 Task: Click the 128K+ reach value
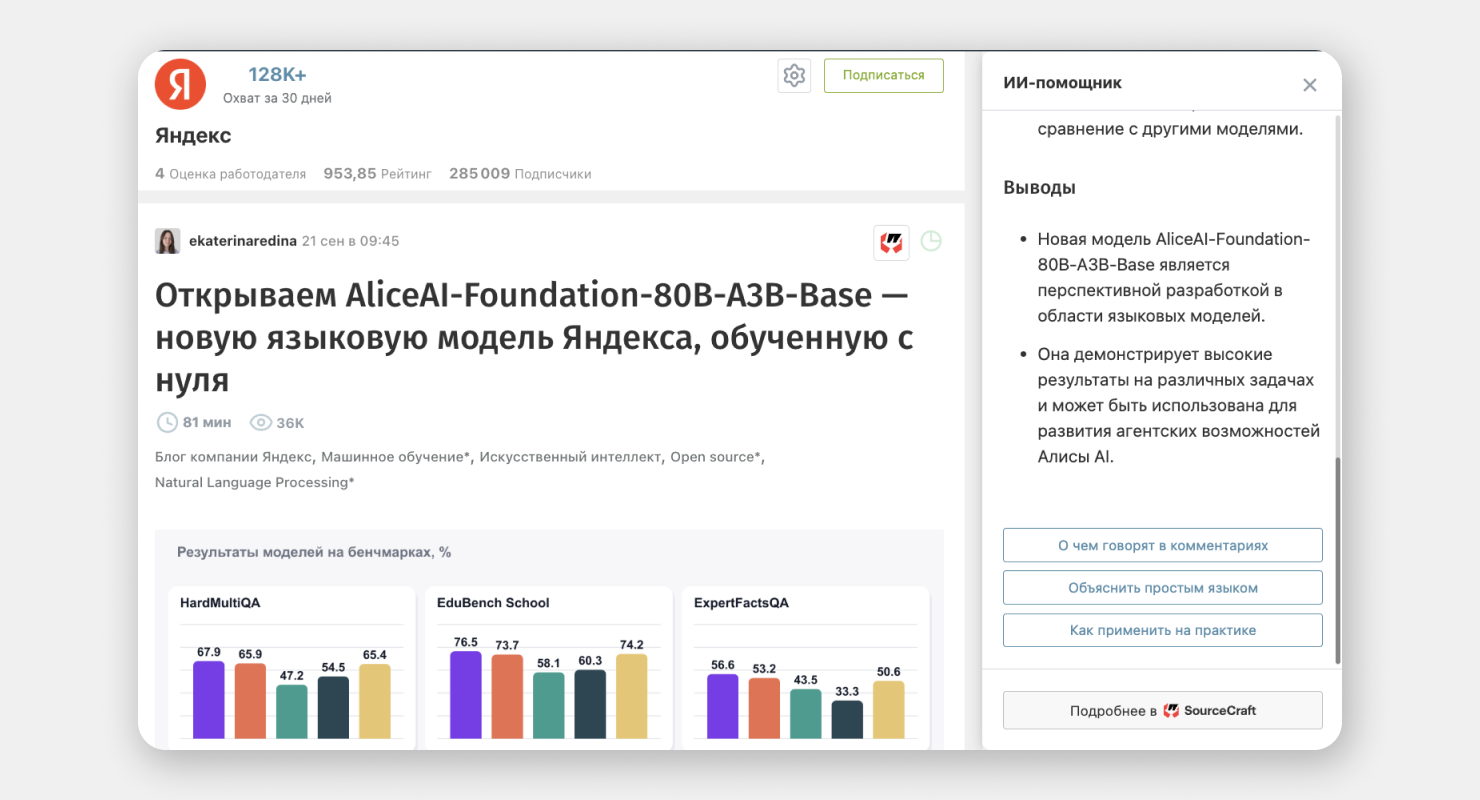(x=277, y=75)
